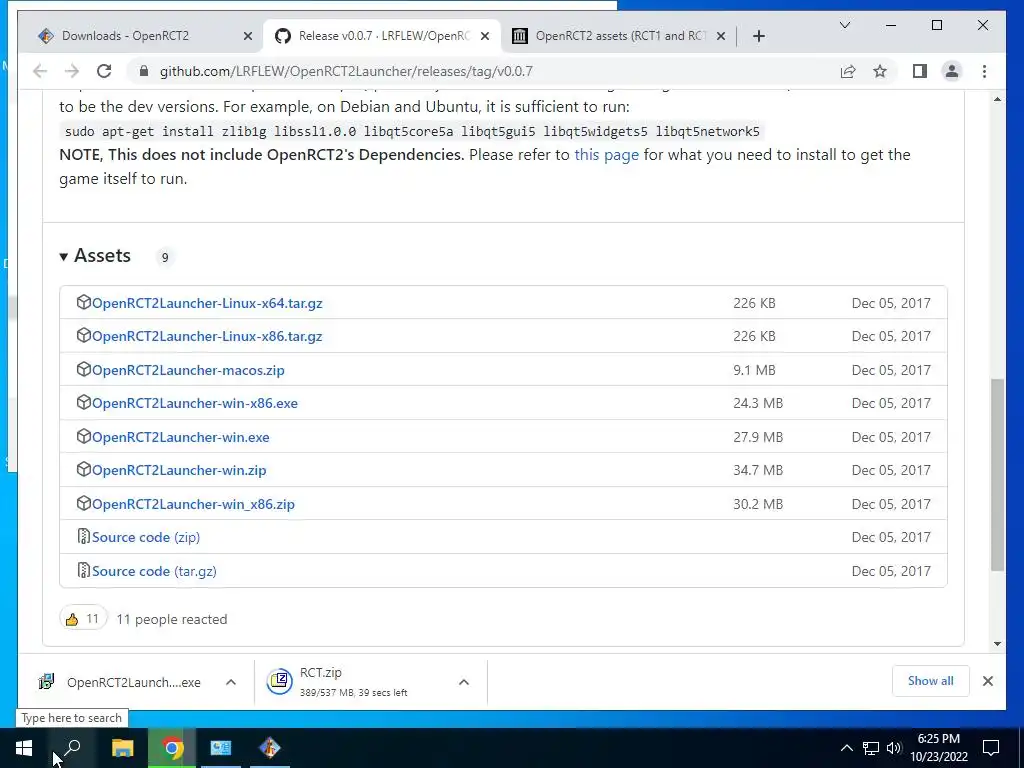Open the OpenRCT2 launcher taskbar icon
This screenshot has height=768, width=1024.
click(270, 748)
